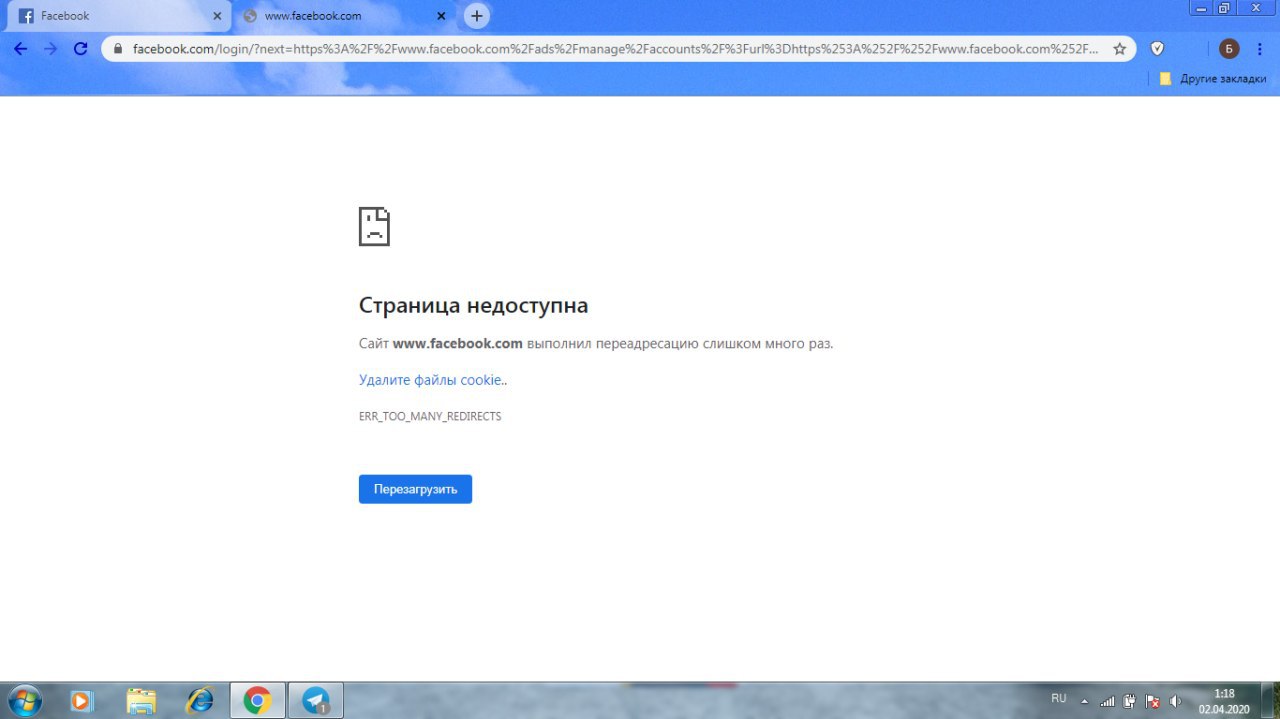Open the clock showing 1:18
Viewport: 1280px width, 719px height.
(x=1224, y=701)
